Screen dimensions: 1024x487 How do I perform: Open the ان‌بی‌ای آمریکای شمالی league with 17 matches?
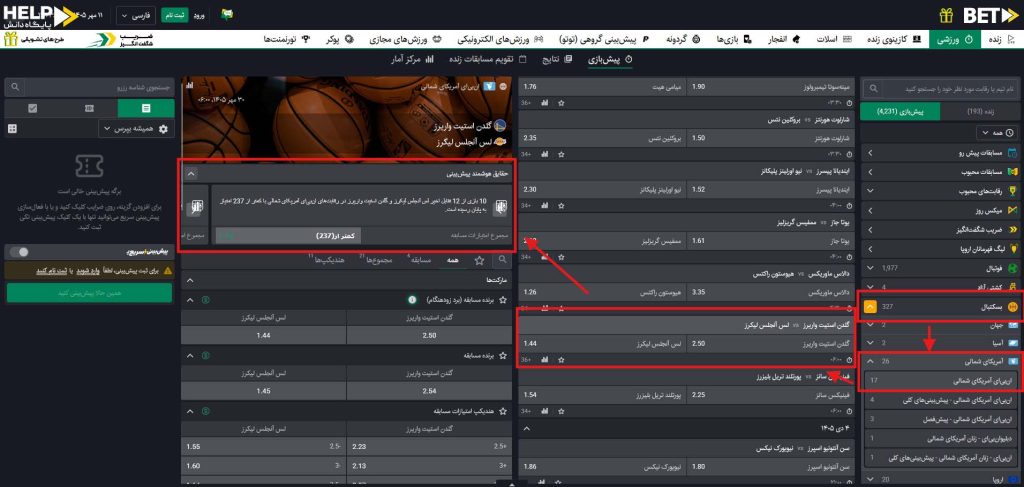click(940, 380)
